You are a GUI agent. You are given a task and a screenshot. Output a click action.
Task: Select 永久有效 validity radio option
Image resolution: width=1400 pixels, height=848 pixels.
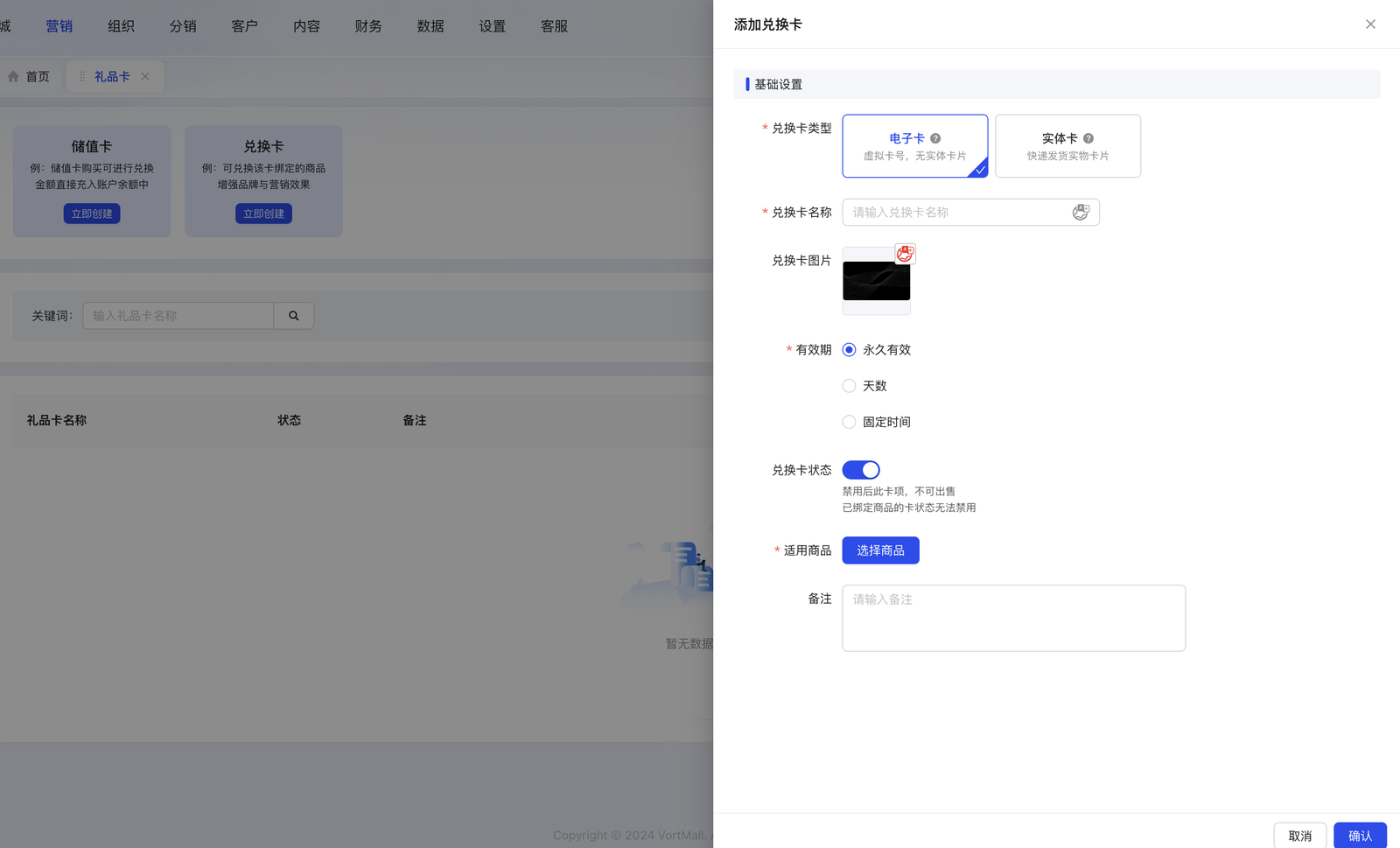click(x=849, y=350)
